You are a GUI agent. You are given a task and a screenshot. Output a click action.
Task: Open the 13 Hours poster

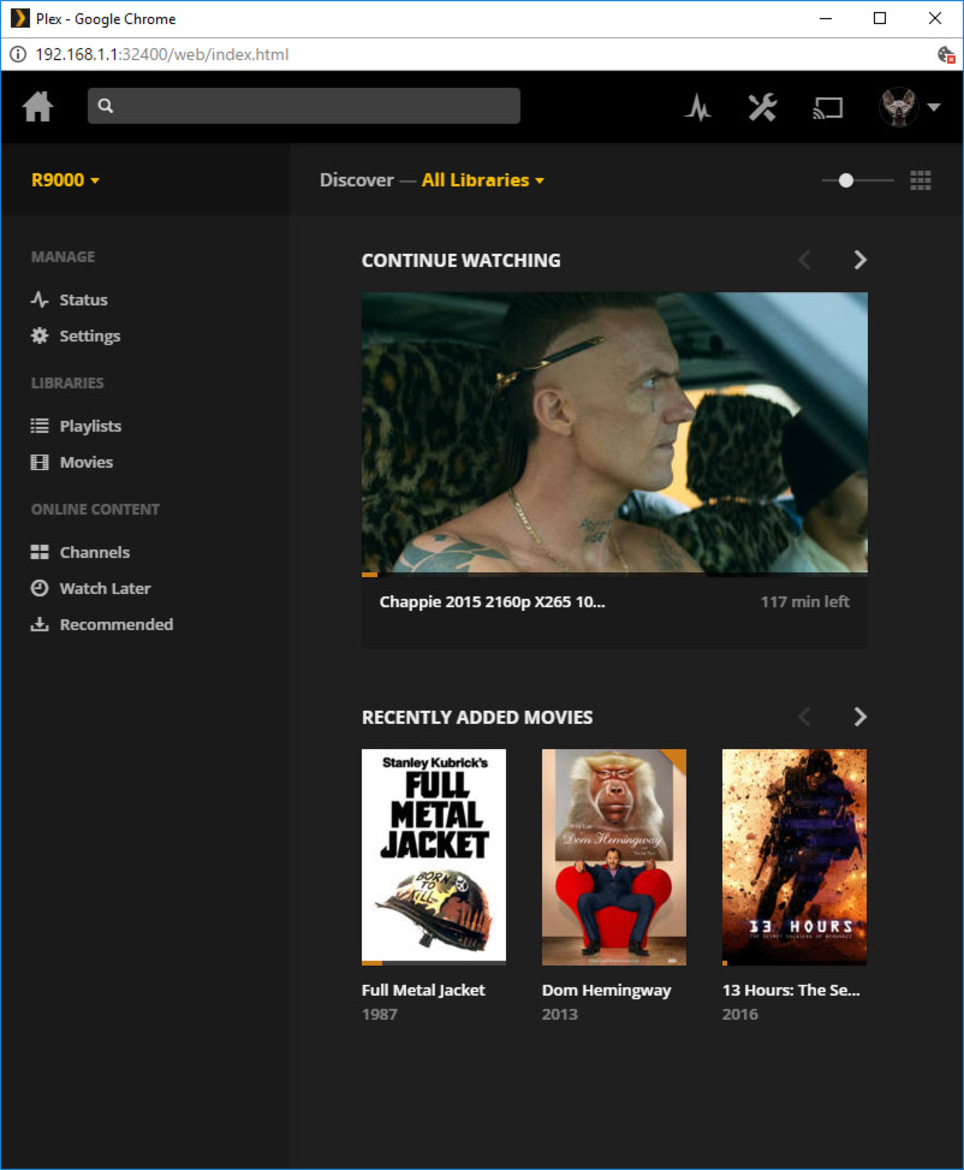pos(795,857)
